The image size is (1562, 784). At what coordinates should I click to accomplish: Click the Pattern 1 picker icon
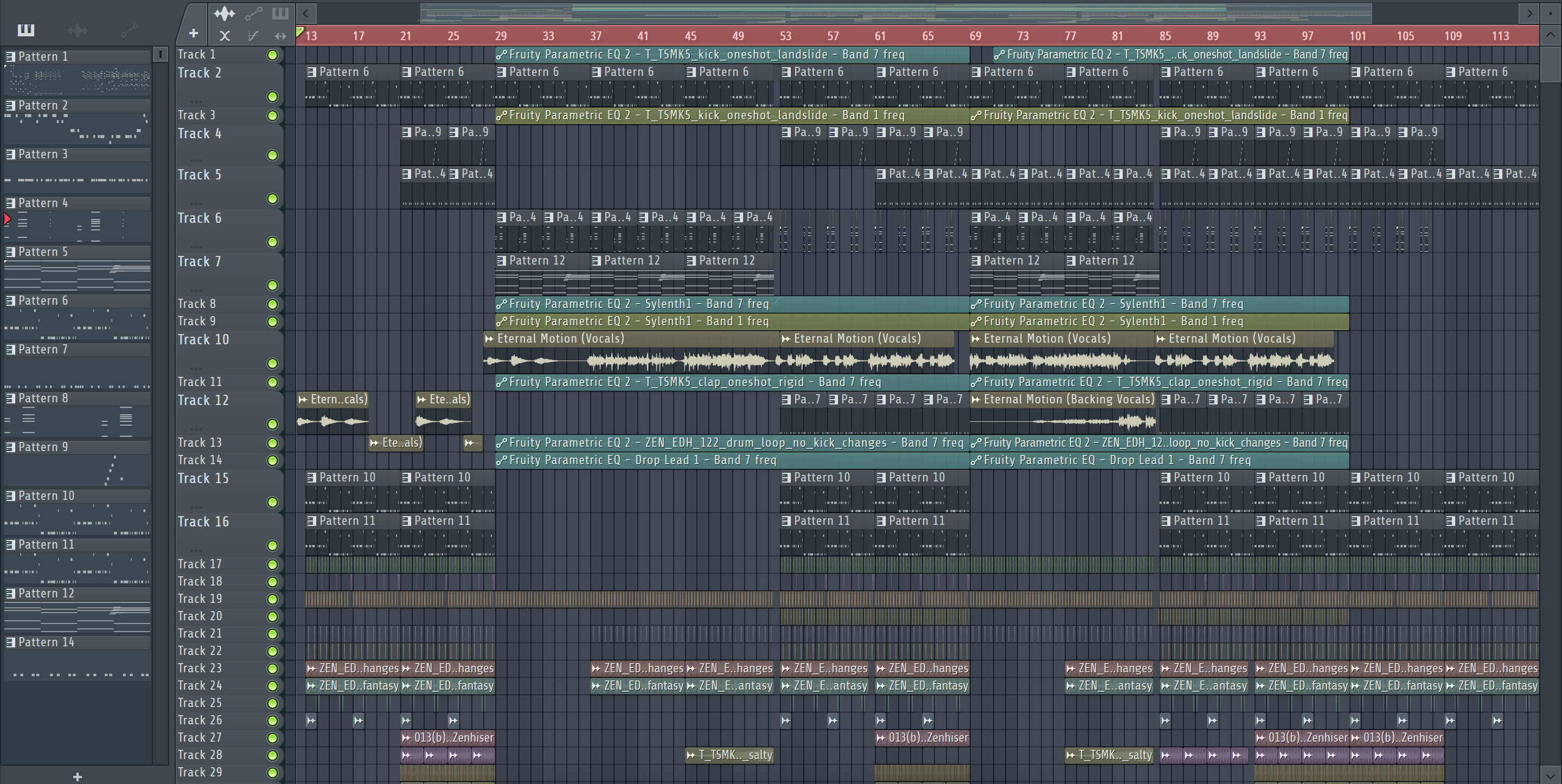click(x=10, y=56)
